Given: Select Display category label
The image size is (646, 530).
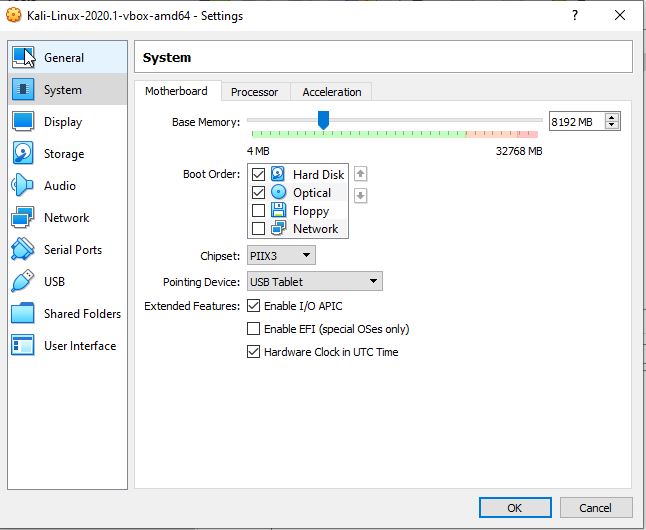Looking at the screenshot, I should pyautogui.click(x=63, y=122).
